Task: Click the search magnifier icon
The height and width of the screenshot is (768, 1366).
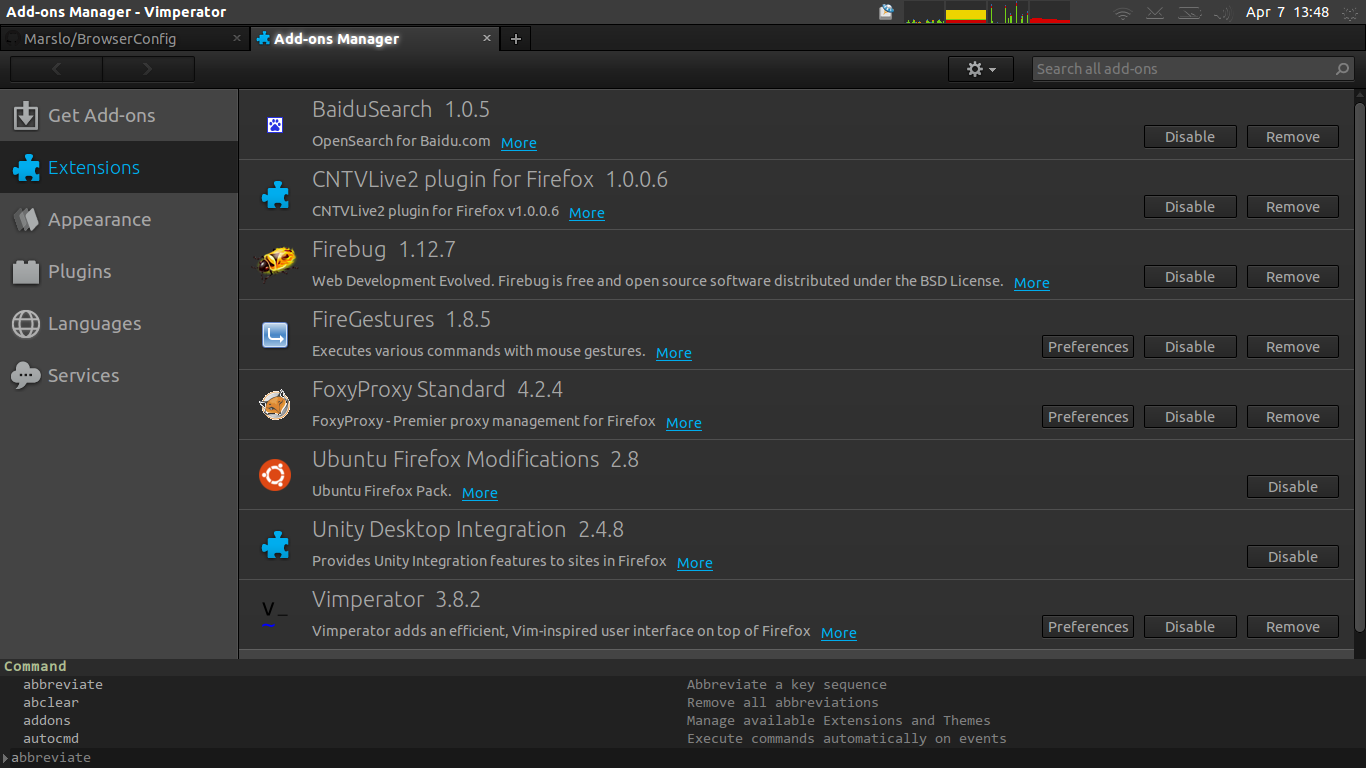Action: (1342, 69)
